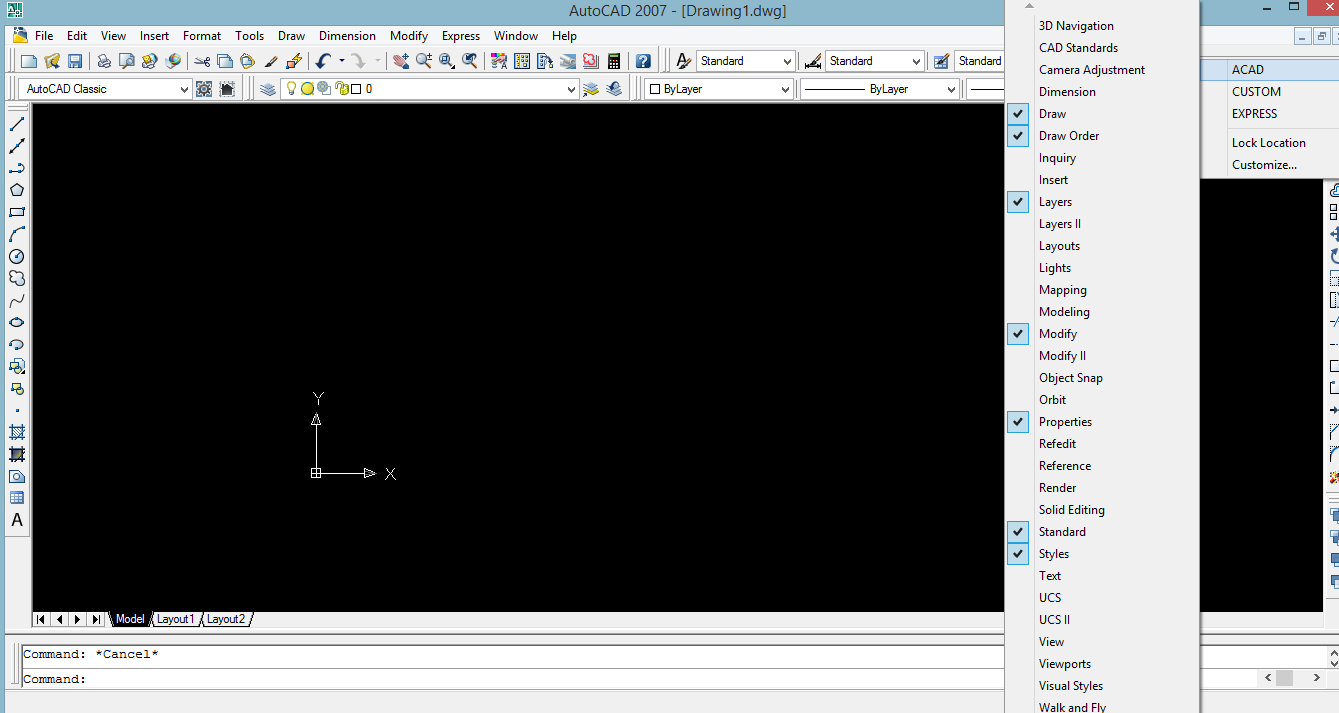Select the Line tool

click(17, 124)
